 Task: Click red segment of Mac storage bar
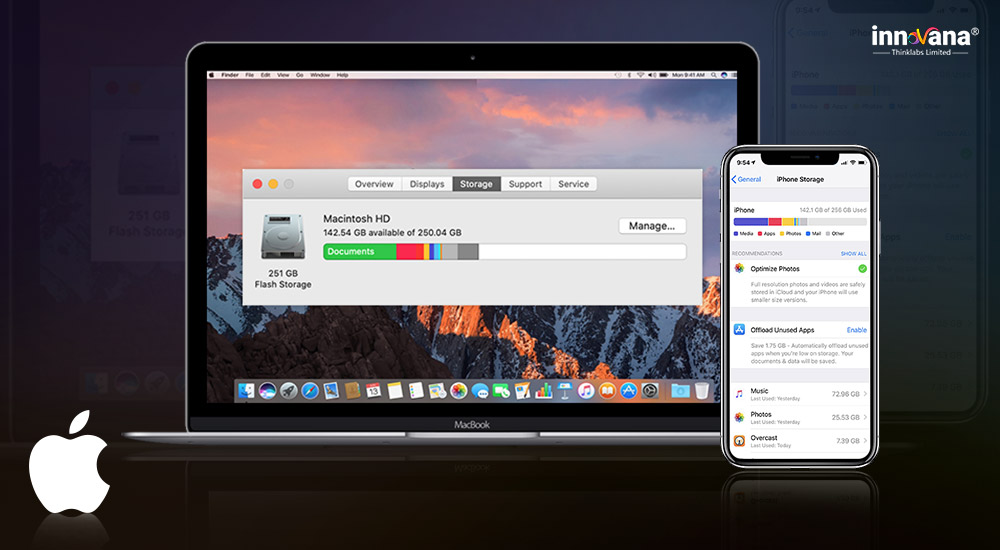[409, 251]
